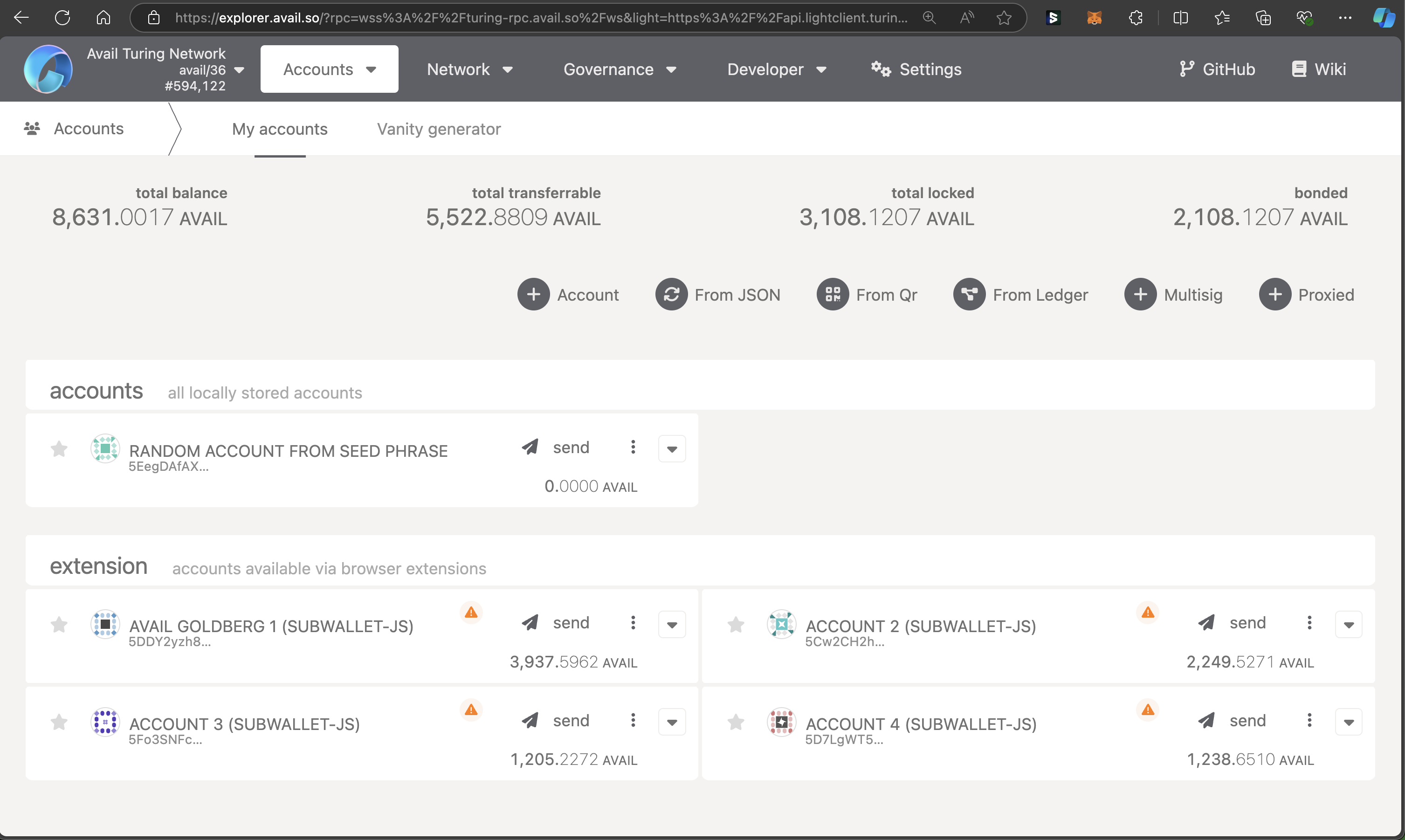Click the add Multisig plus icon
The width and height of the screenshot is (1405, 840).
coord(1140,294)
